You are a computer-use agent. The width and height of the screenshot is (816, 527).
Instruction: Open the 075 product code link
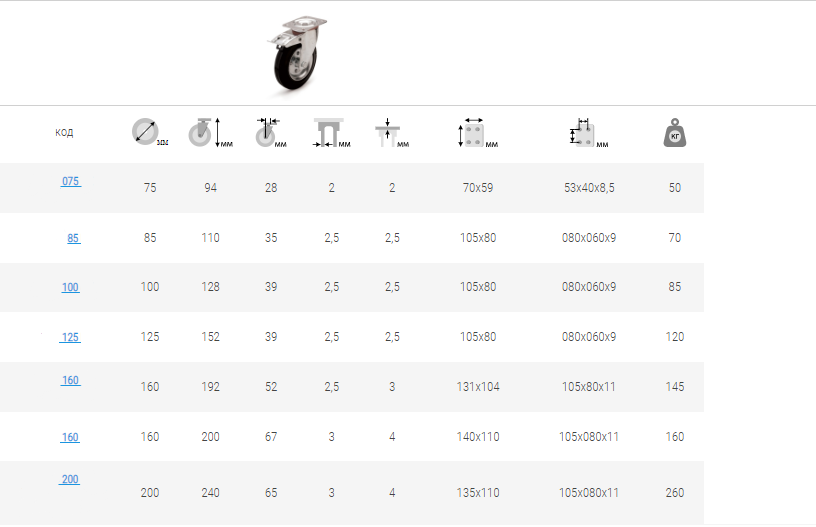[x=70, y=182]
